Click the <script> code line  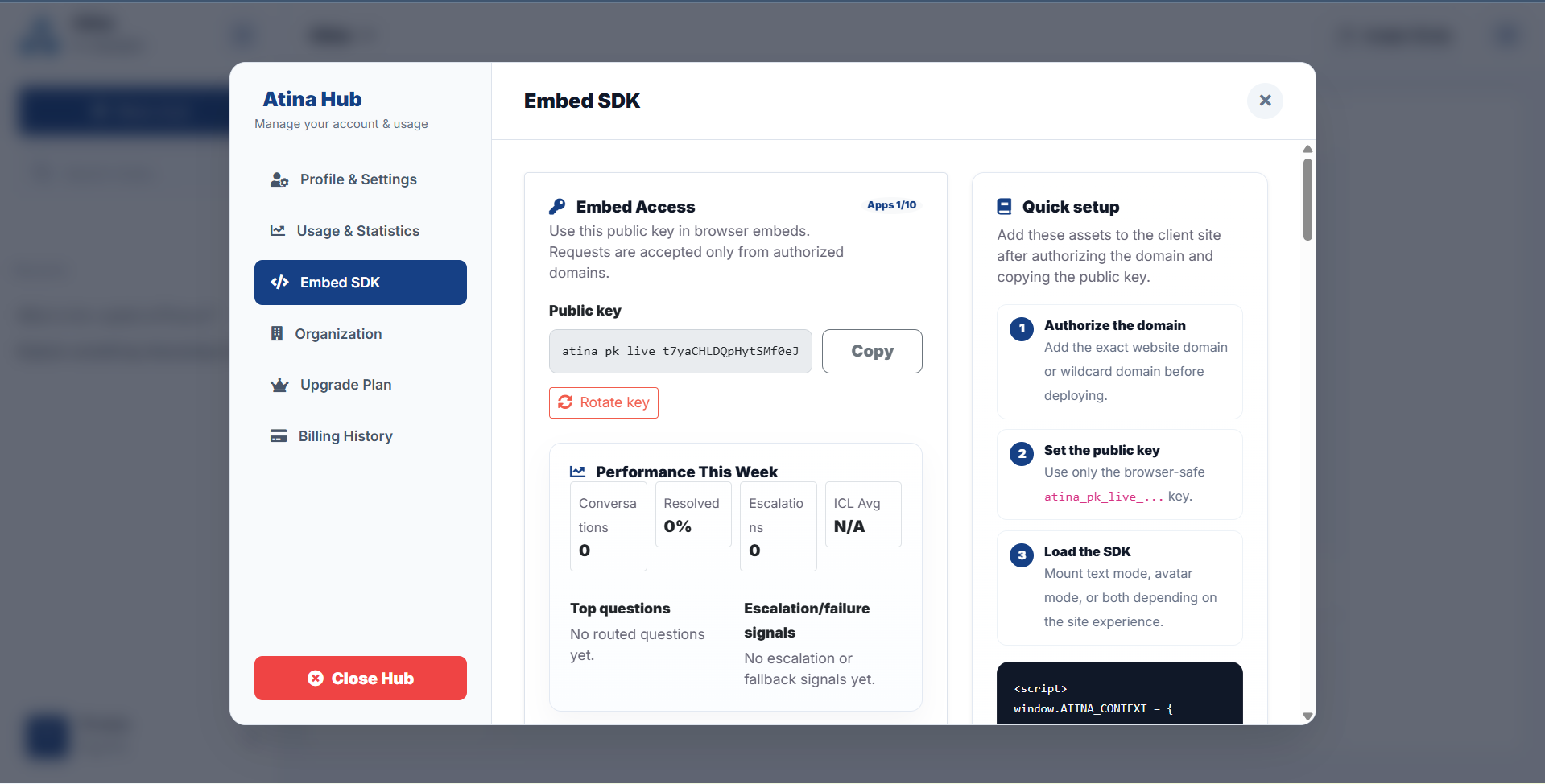[1040, 688]
